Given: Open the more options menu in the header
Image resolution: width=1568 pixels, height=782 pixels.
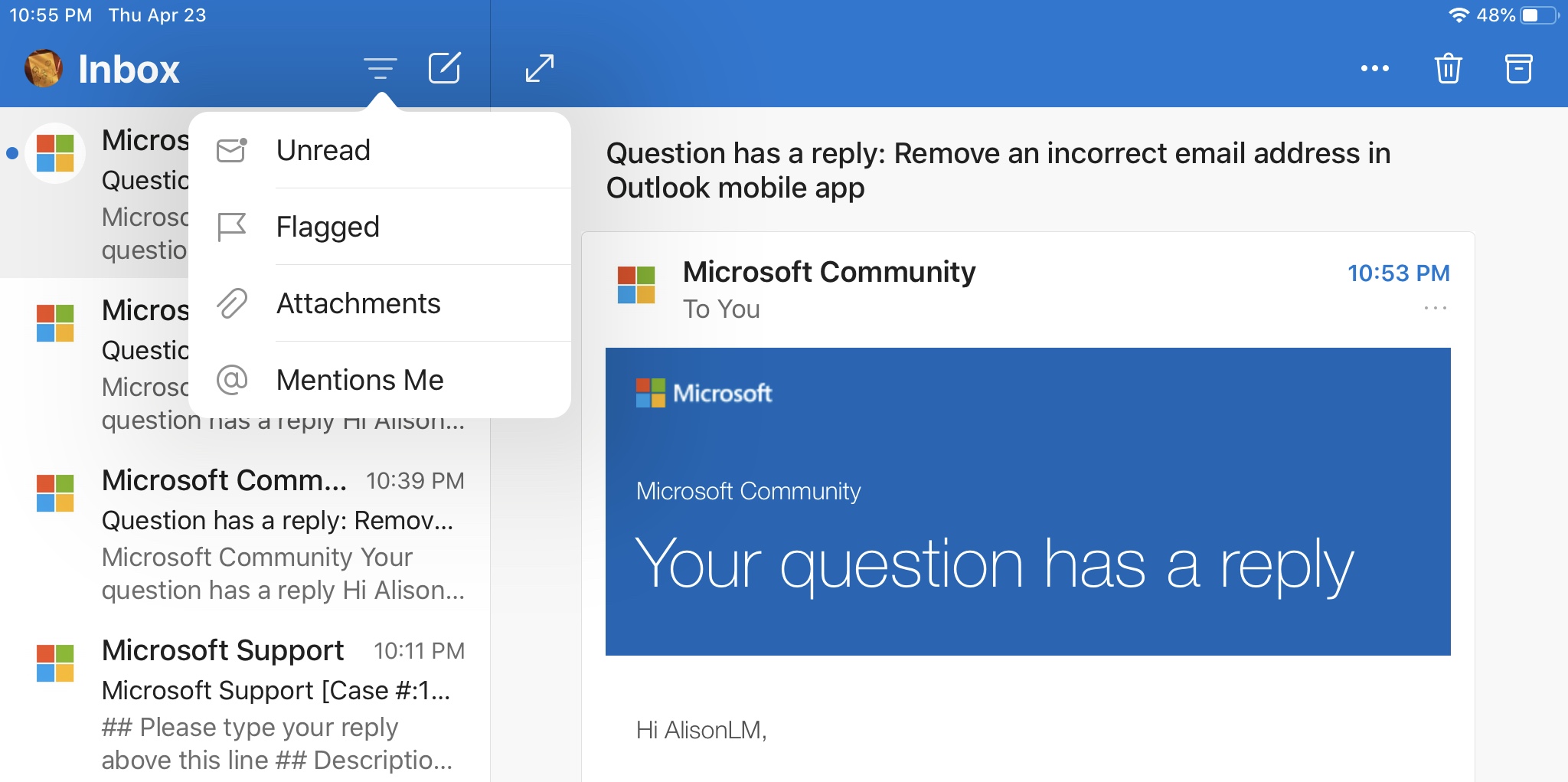Looking at the screenshot, I should click(x=1374, y=68).
